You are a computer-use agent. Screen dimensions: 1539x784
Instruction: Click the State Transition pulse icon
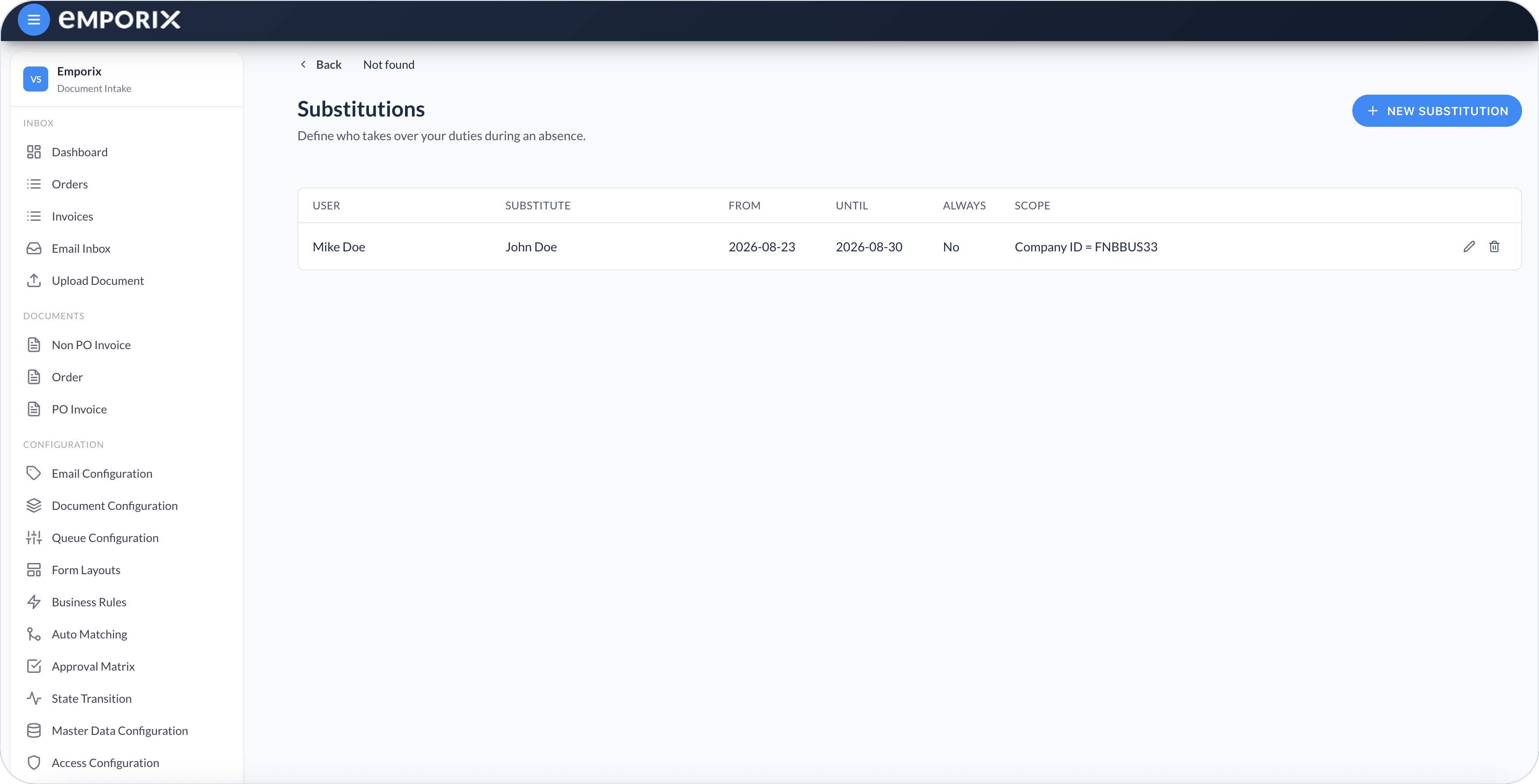click(x=34, y=699)
